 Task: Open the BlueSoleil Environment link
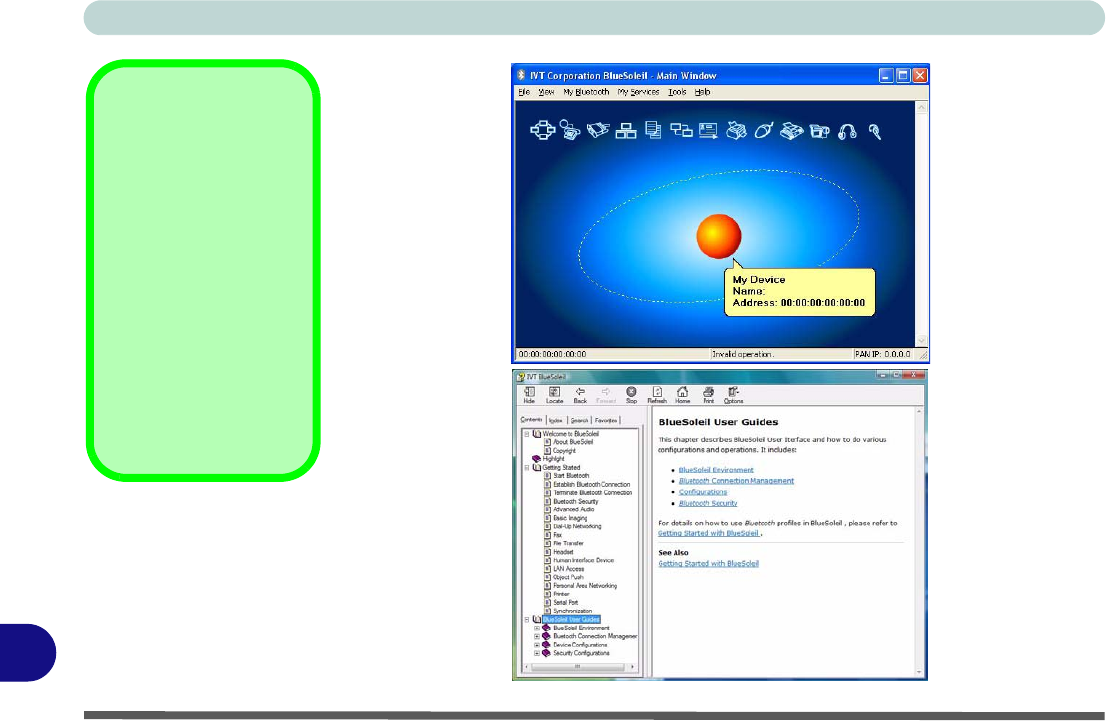[x=716, y=470]
